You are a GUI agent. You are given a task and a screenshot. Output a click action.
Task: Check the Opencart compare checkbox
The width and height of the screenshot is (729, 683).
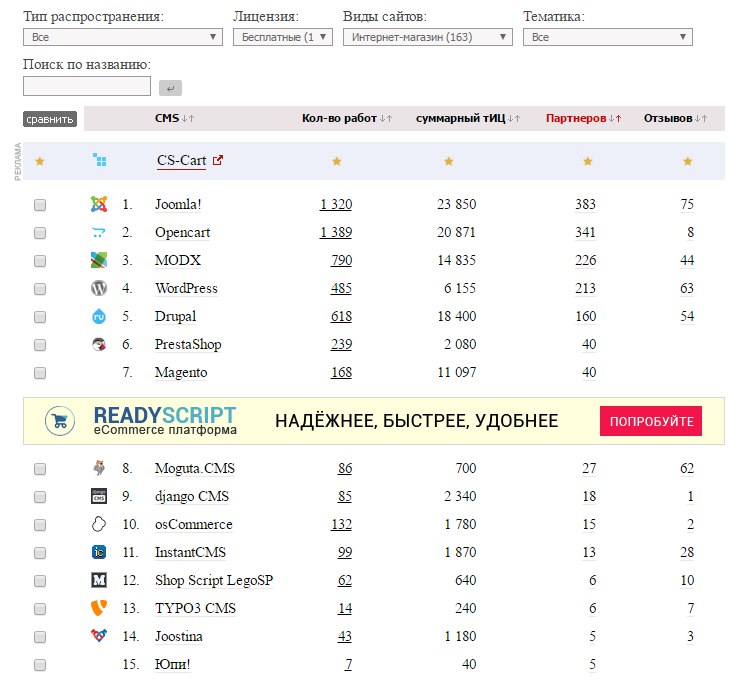(x=40, y=233)
